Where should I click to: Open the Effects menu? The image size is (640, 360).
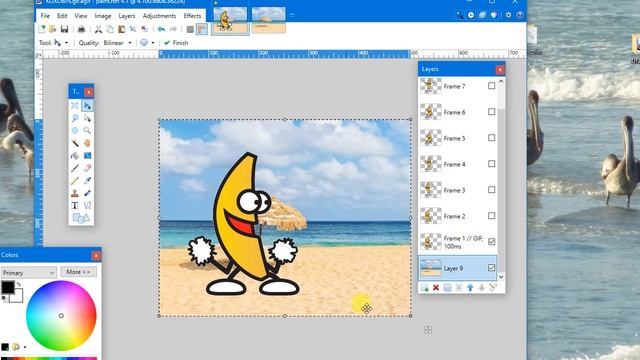(192, 16)
